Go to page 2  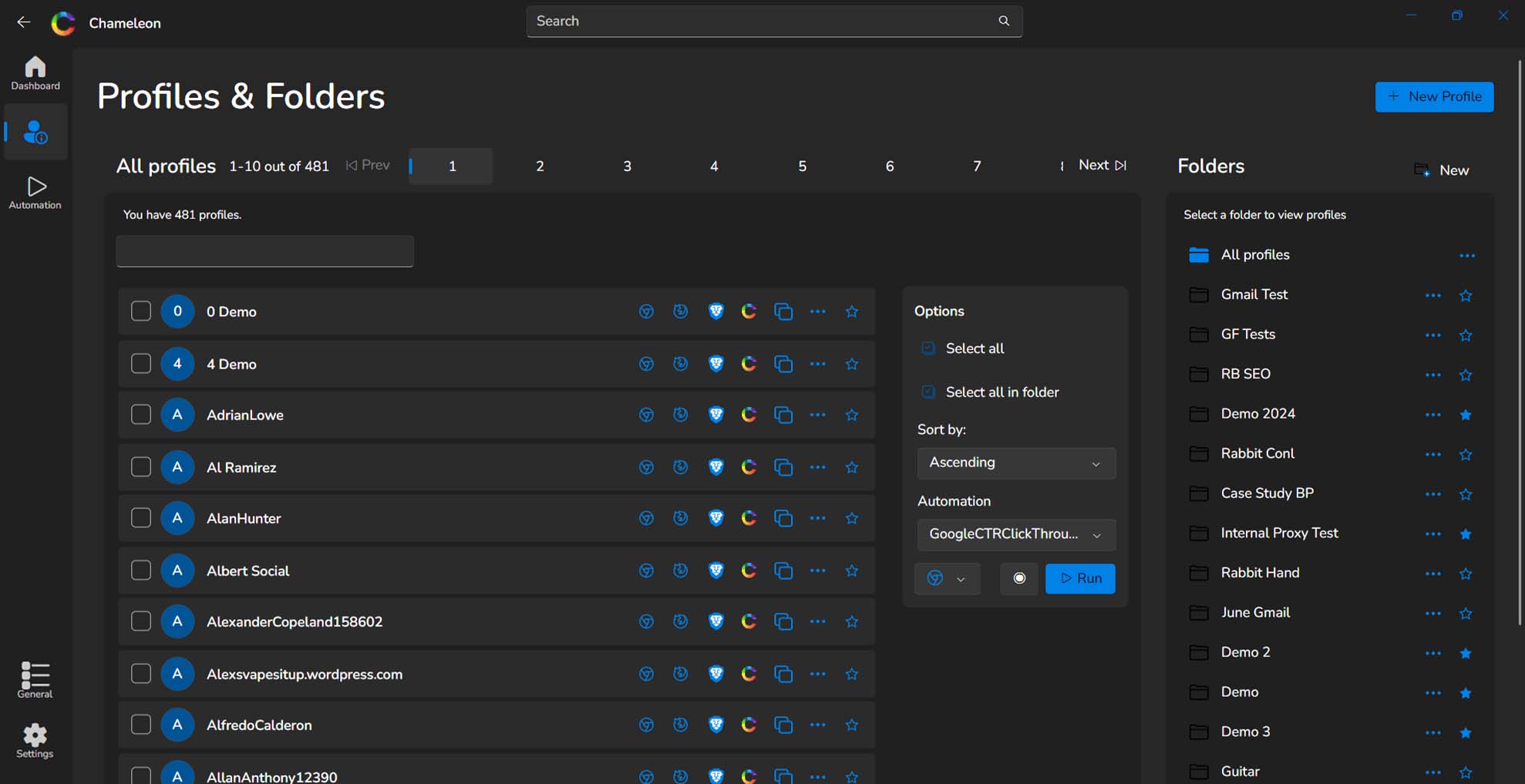[540, 166]
